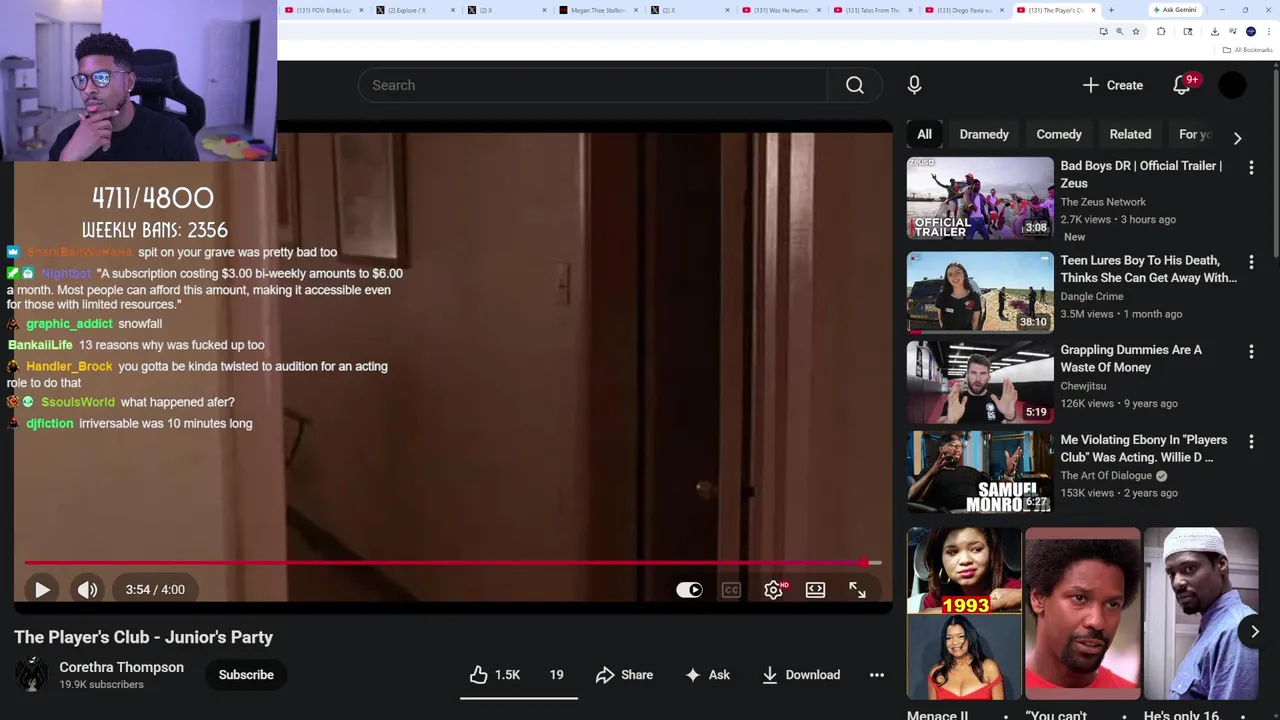The image size is (1280, 720).
Task: Start voice search with microphone icon
Action: pyautogui.click(x=914, y=85)
